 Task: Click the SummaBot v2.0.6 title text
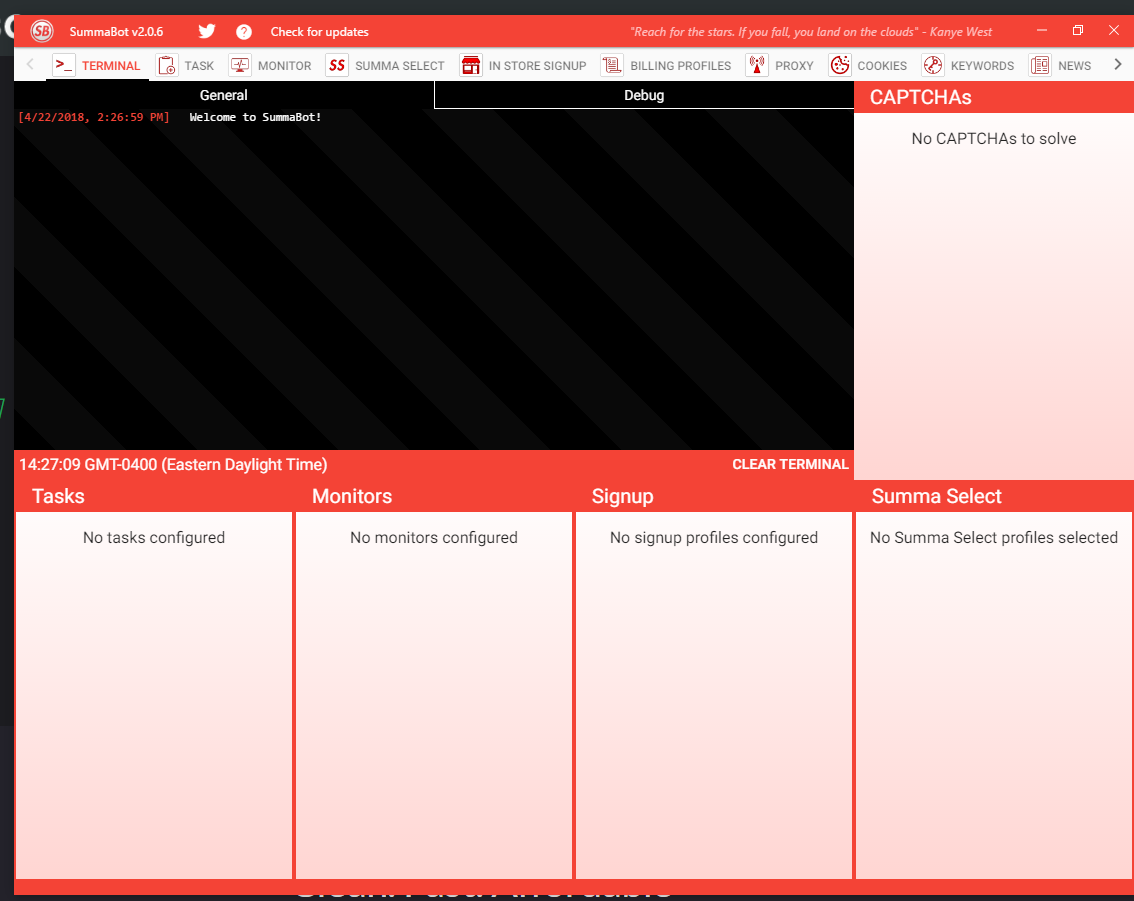116,32
